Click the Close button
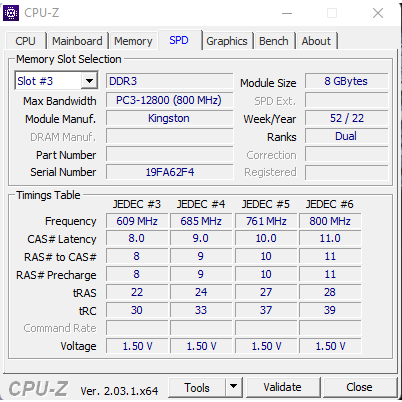 359,387
